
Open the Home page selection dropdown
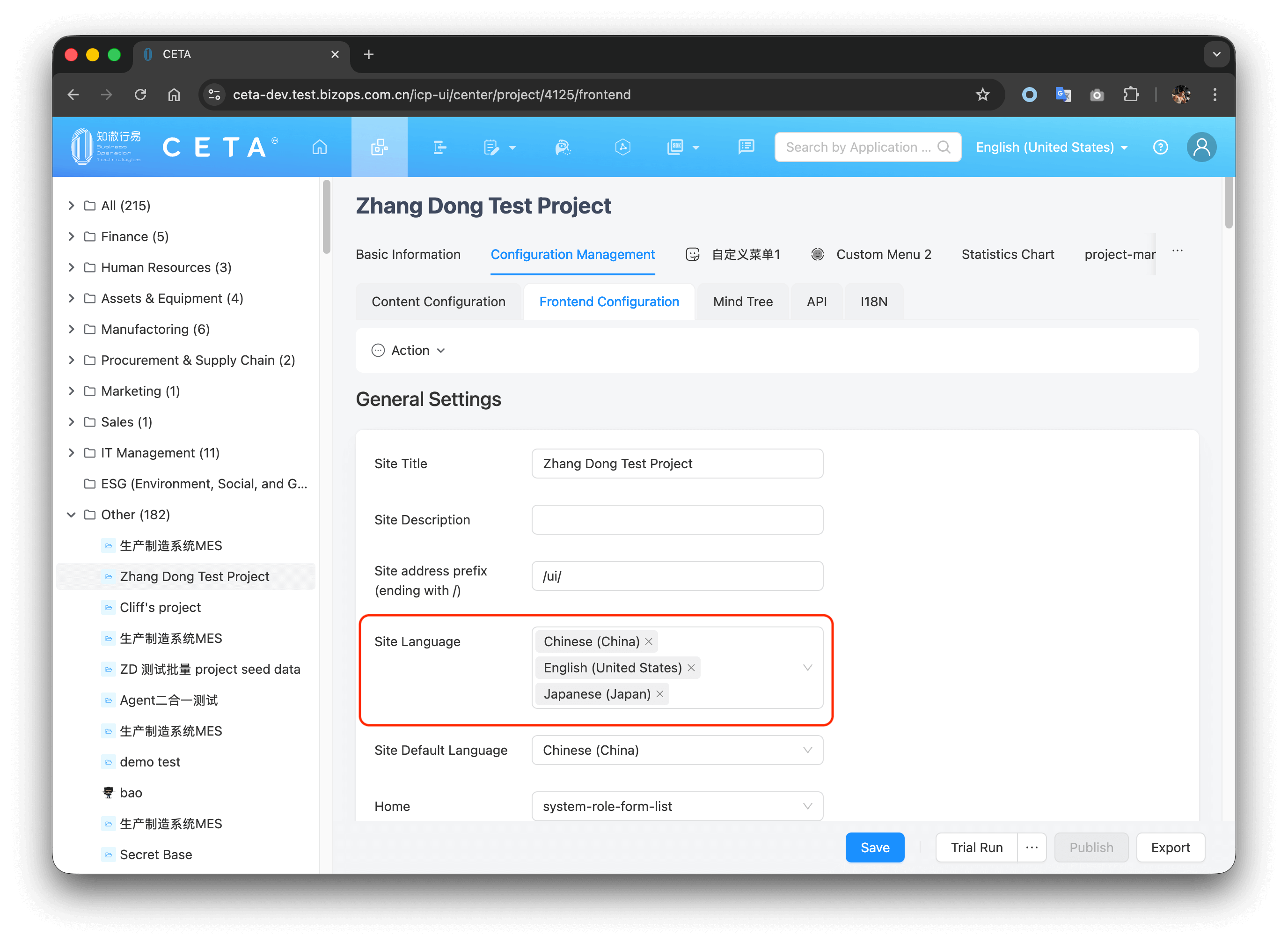click(677, 806)
